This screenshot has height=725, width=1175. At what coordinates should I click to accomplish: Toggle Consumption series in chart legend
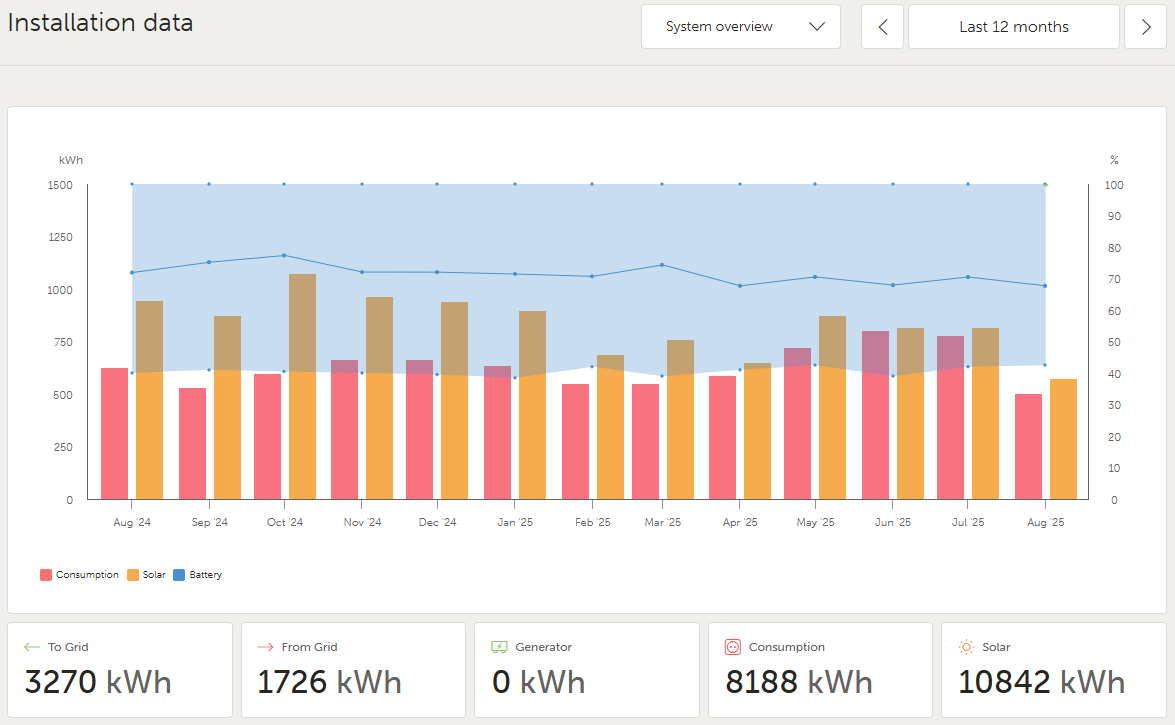coord(79,575)
